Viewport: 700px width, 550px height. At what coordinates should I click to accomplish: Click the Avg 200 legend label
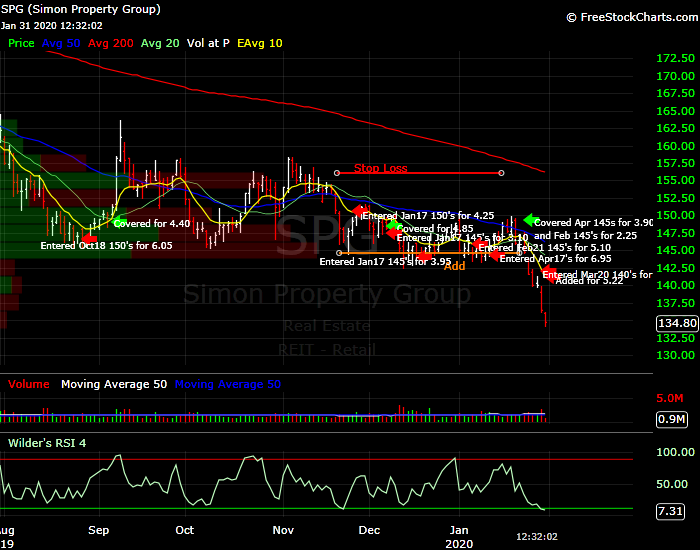pyautogui.click(x=111, y=43)
